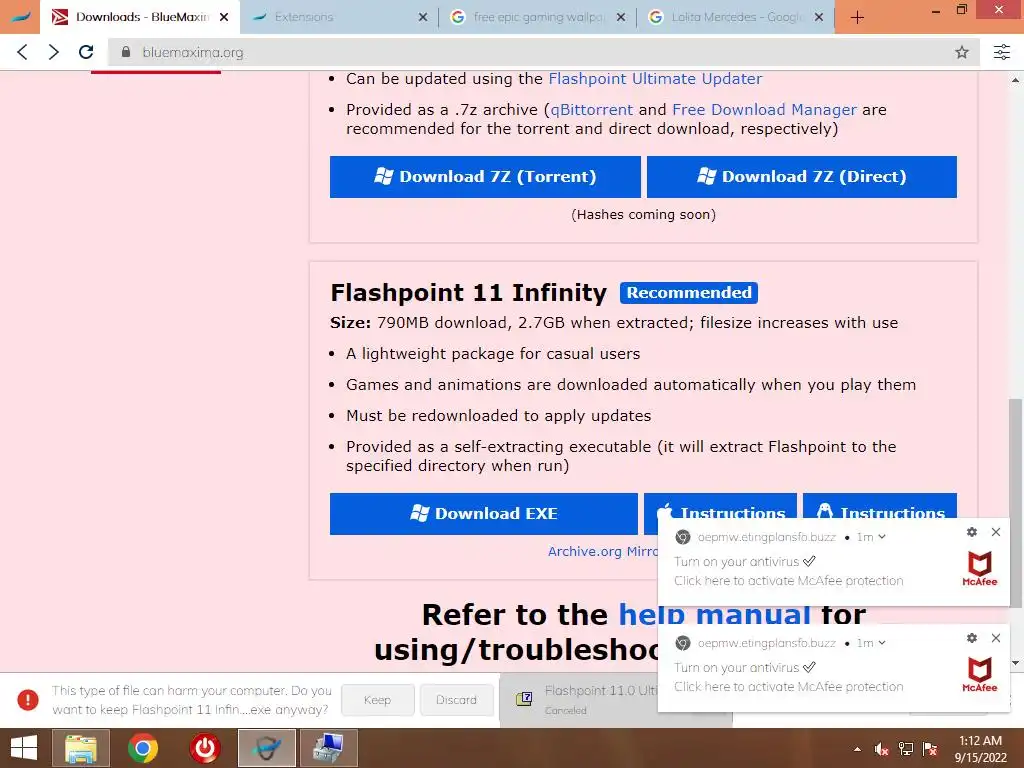Click the network tray icon
Image resolution: width=1024 pixels, height=768 pixels.
pos(906,749)
